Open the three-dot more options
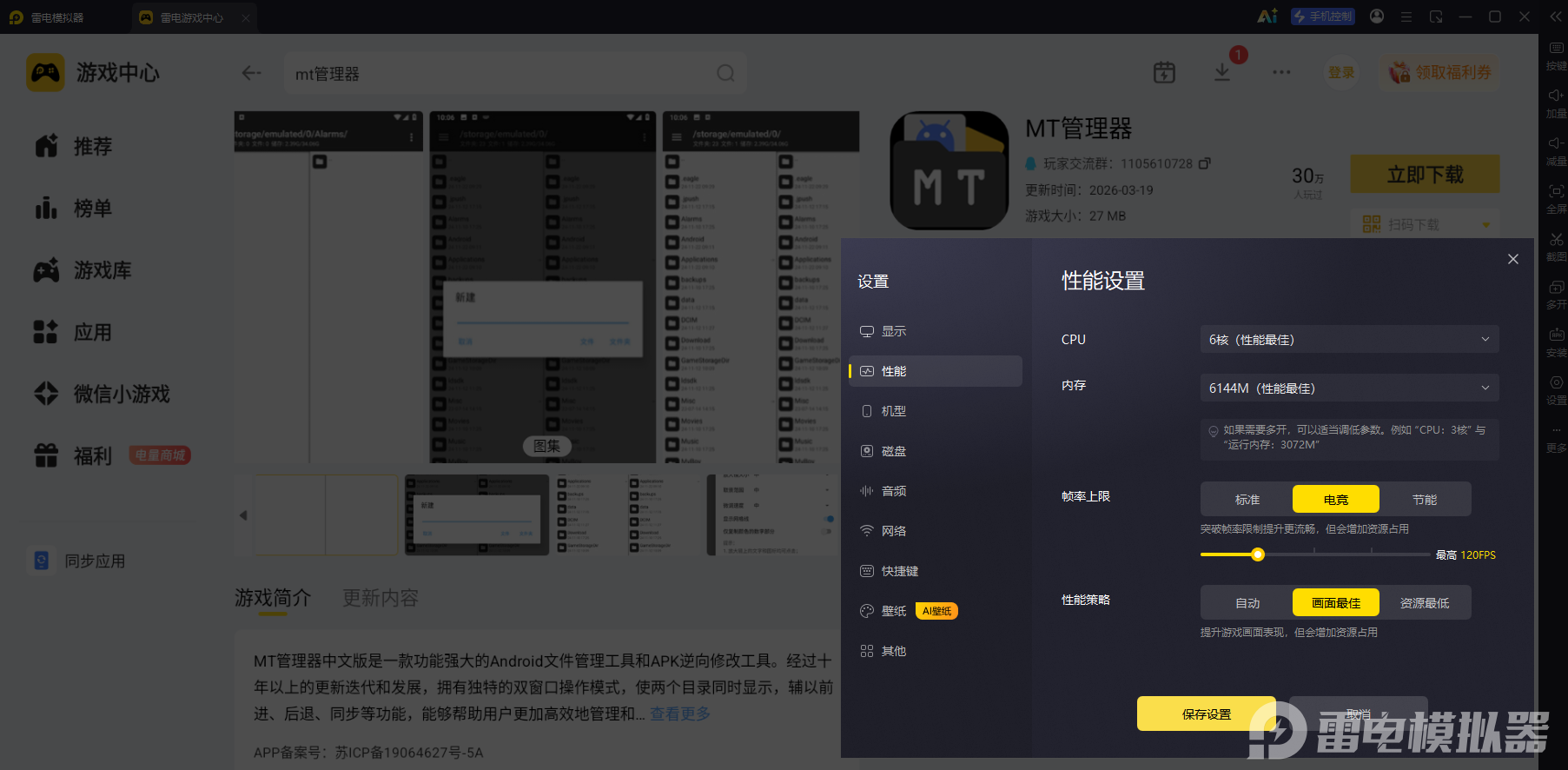The image size is (1568, 770). (x=1281, y=72)
